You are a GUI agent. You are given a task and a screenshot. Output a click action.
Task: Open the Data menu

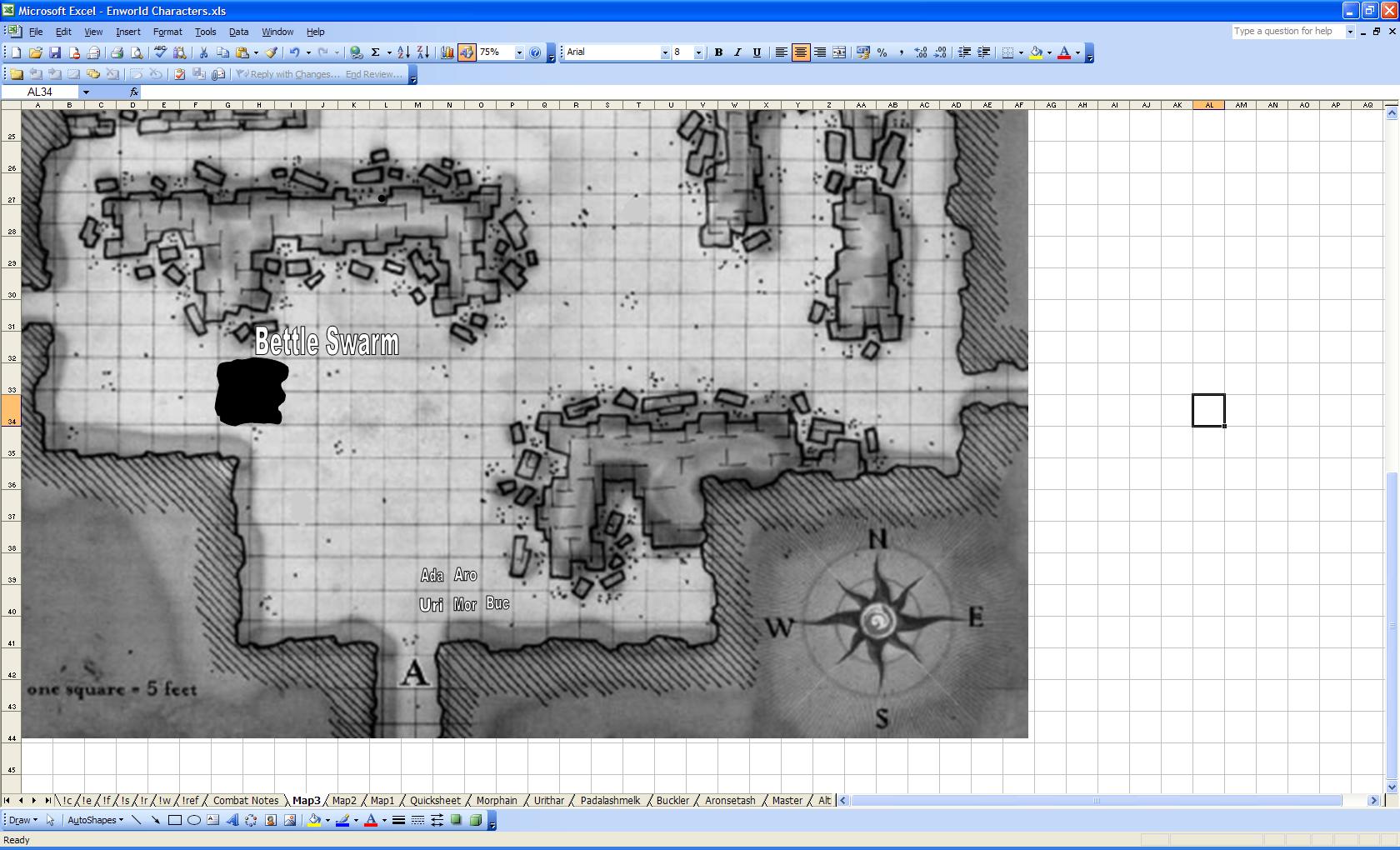(238, 32)
